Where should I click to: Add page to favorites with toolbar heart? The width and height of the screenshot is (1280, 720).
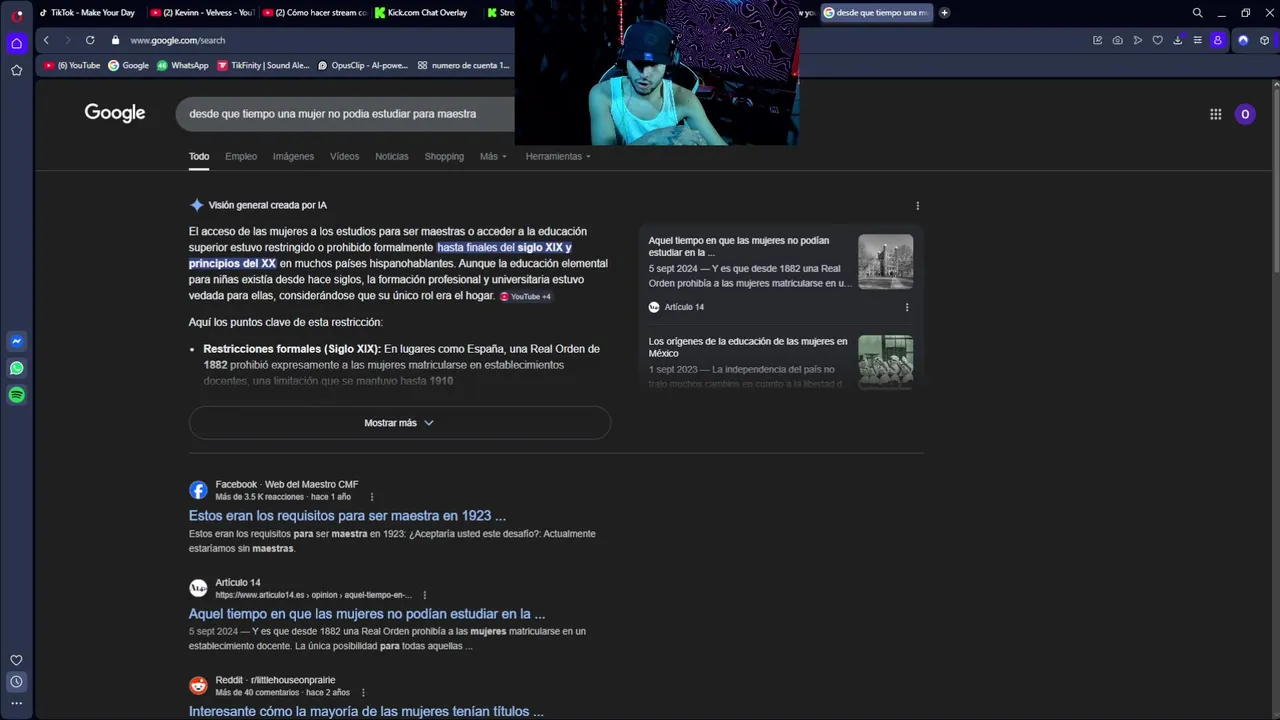pos(1157,40)
